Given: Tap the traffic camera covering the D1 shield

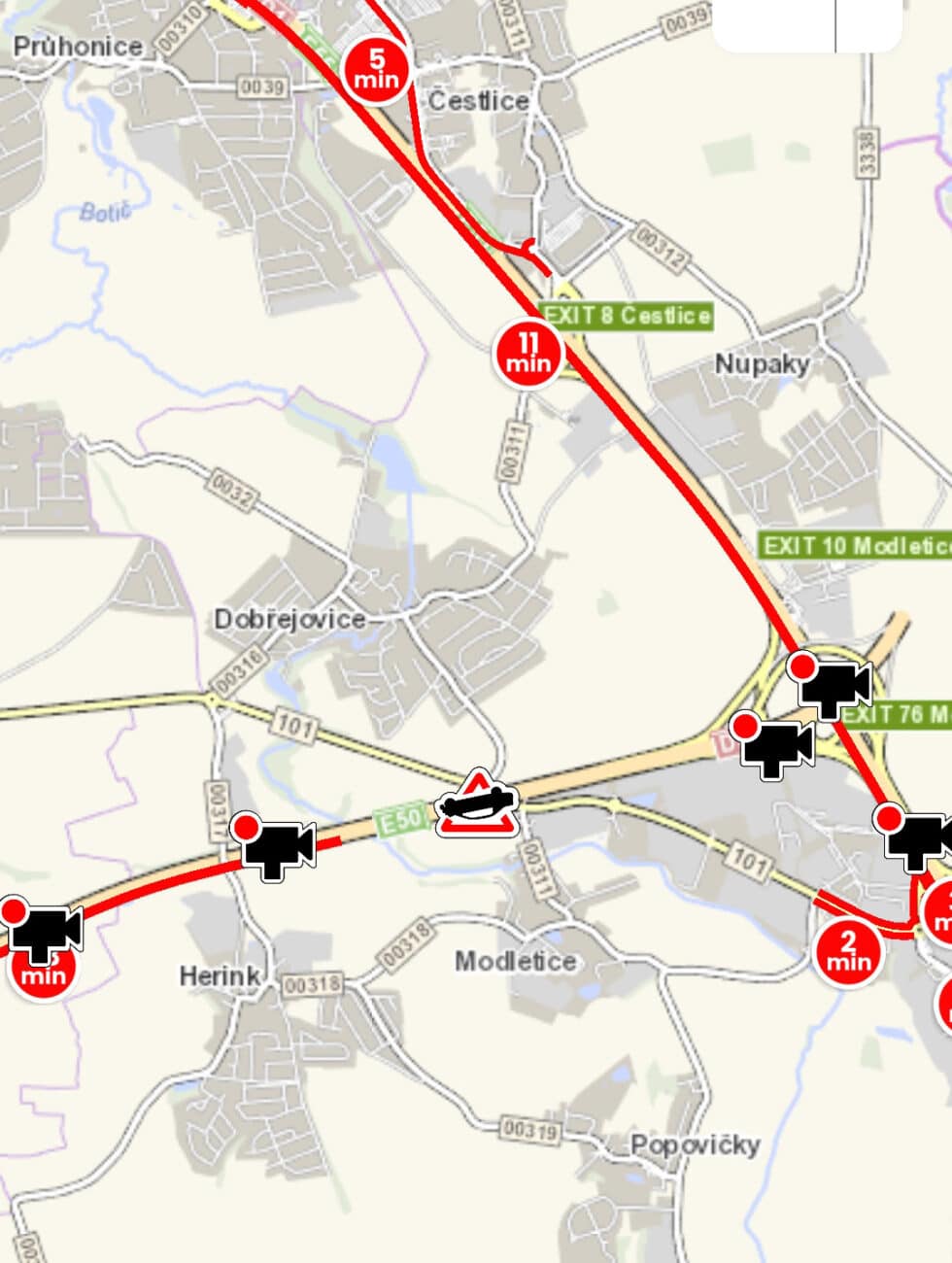Looking at the screenshot, I should coord(772,744).
